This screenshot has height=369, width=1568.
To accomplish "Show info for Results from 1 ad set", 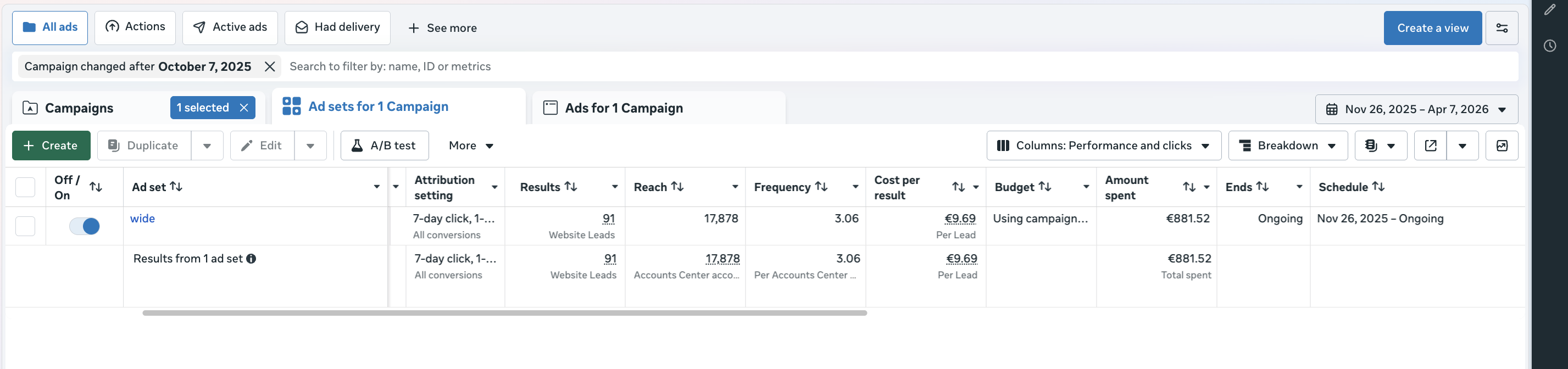I will point(251,259).
